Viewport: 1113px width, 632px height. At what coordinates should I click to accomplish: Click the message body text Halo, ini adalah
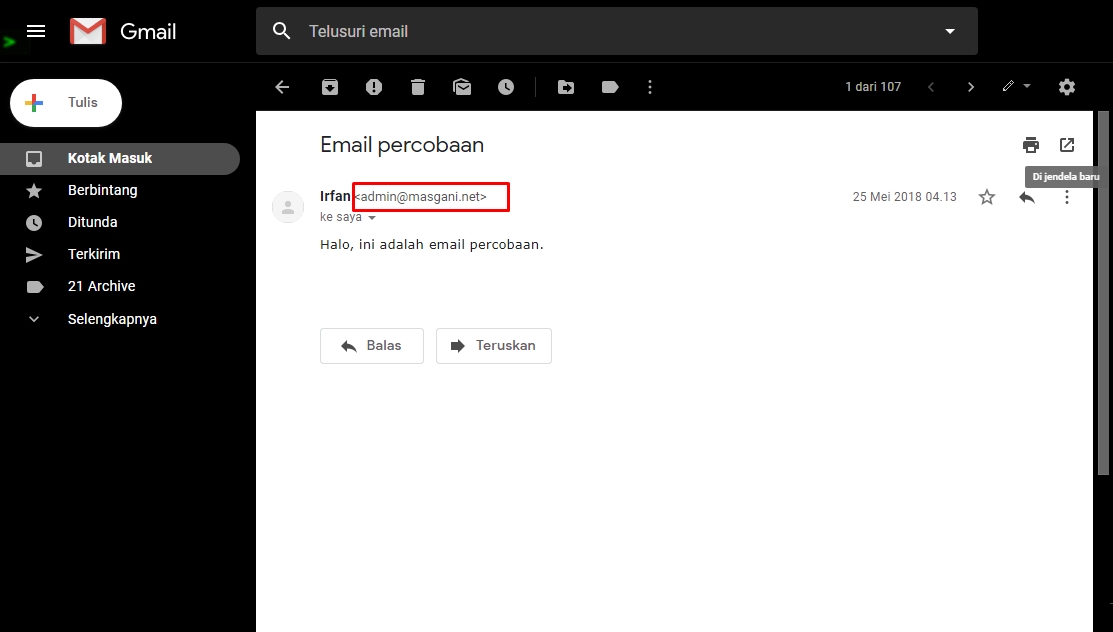click(371, 244)
